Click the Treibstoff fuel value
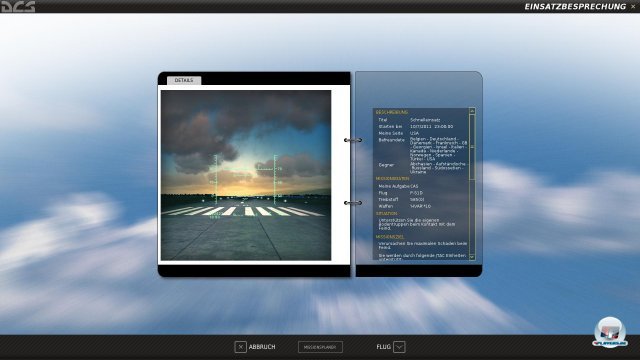Screen dimensions: 640x360 pos(417,200)
